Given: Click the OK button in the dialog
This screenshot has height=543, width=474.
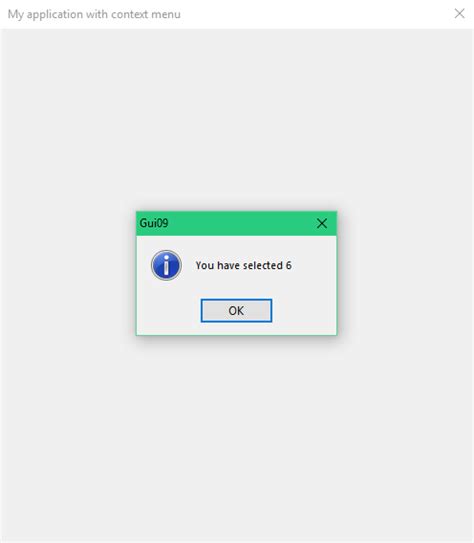Looking at the screenshot, I should 236,310.
